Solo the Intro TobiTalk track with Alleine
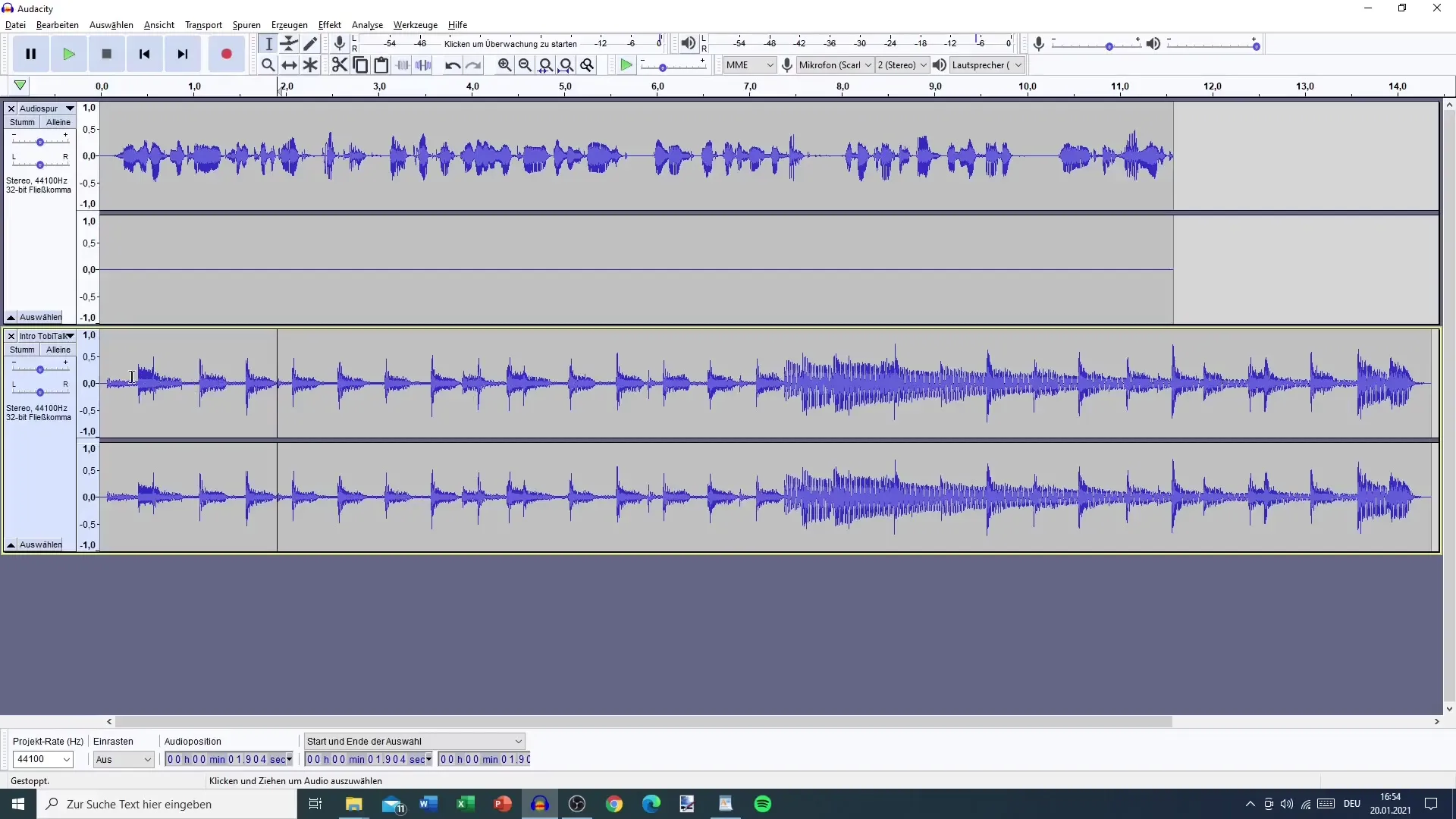Viewport: 1456px width, 819px height. point(58,350)
